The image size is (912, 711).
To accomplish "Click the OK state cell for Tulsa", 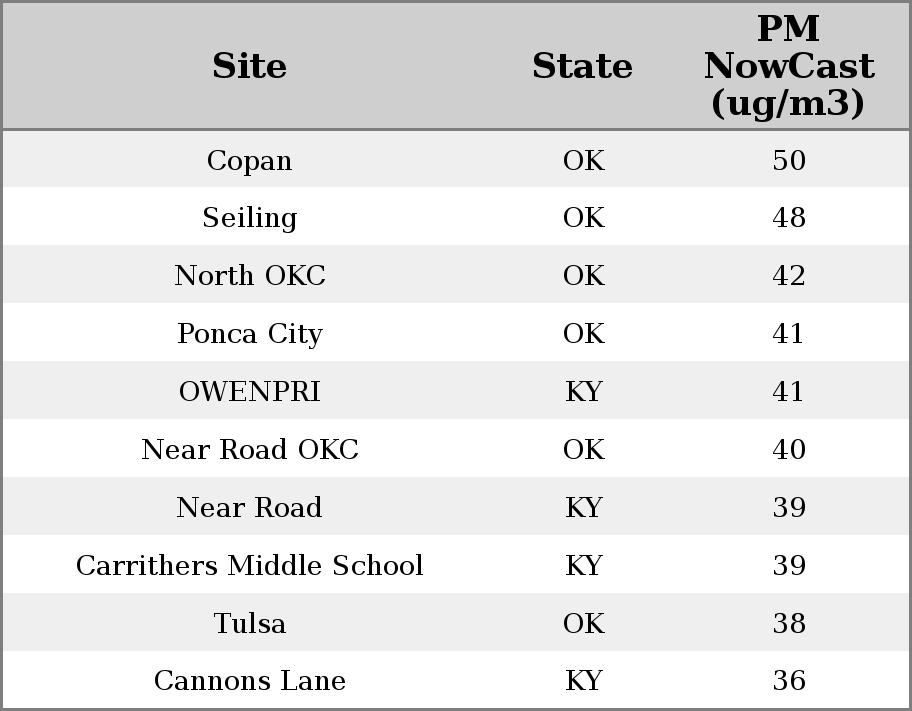I will click(x=583, y=624).
